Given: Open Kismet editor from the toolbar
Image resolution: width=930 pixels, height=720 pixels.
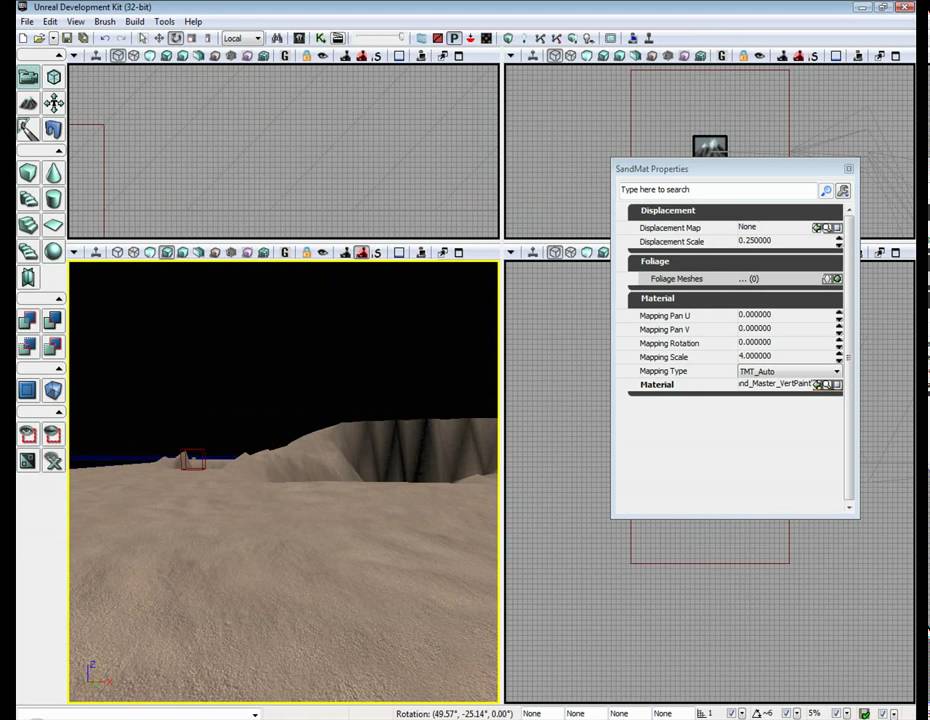Looking at the screenshot, I should click(321, 39).
